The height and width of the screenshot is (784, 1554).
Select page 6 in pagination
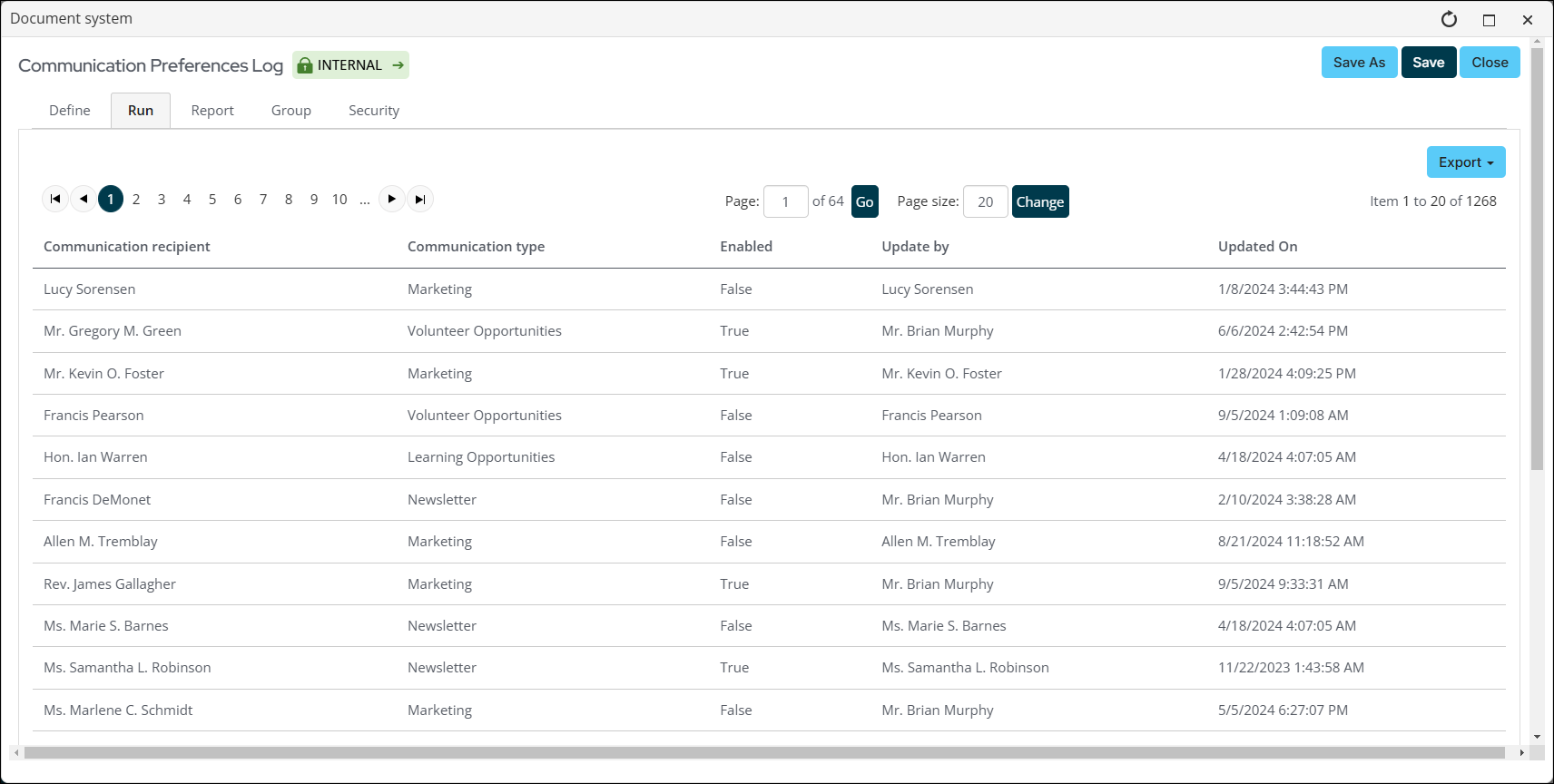238,199
